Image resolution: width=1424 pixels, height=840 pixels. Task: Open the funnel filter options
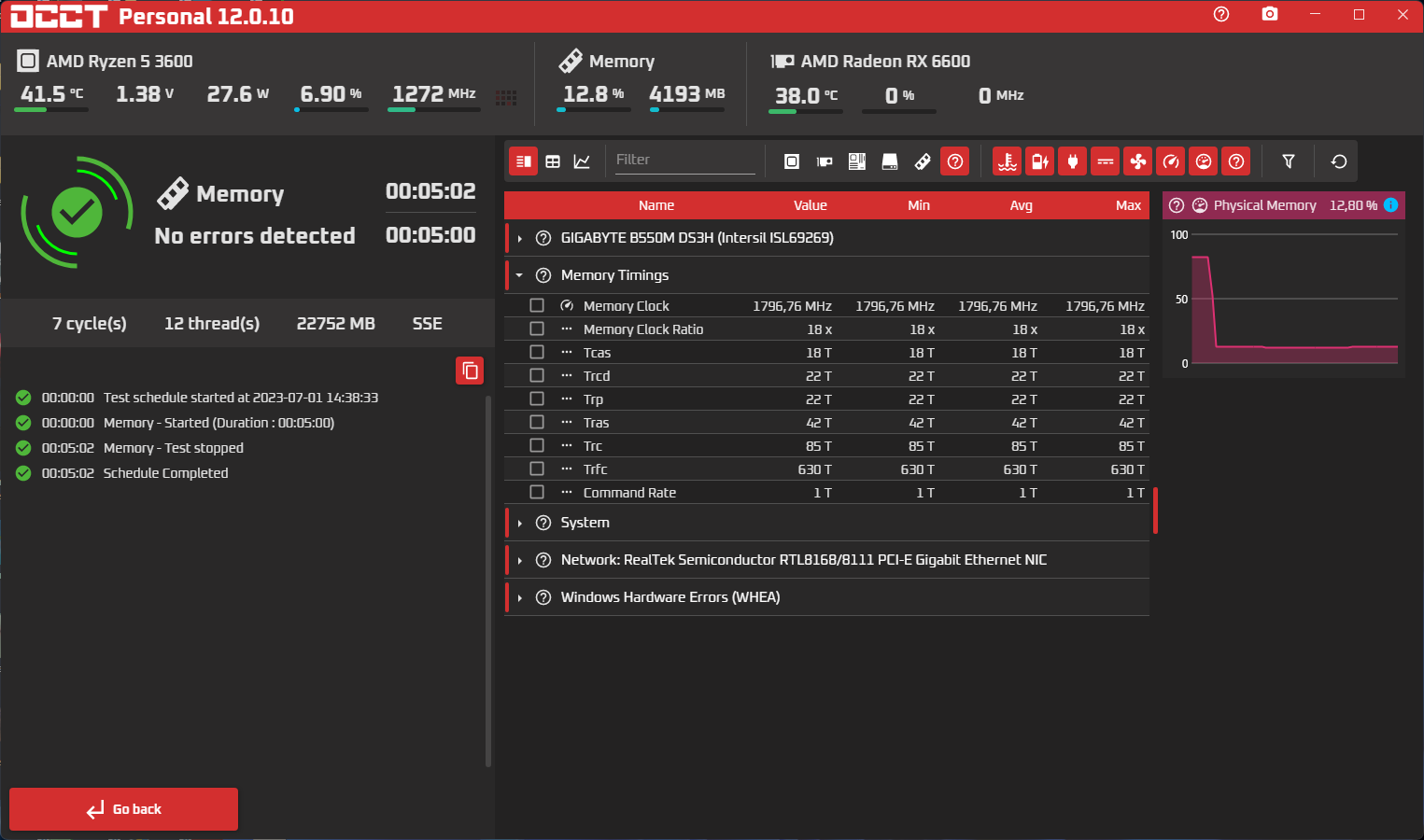[1289, 161]
